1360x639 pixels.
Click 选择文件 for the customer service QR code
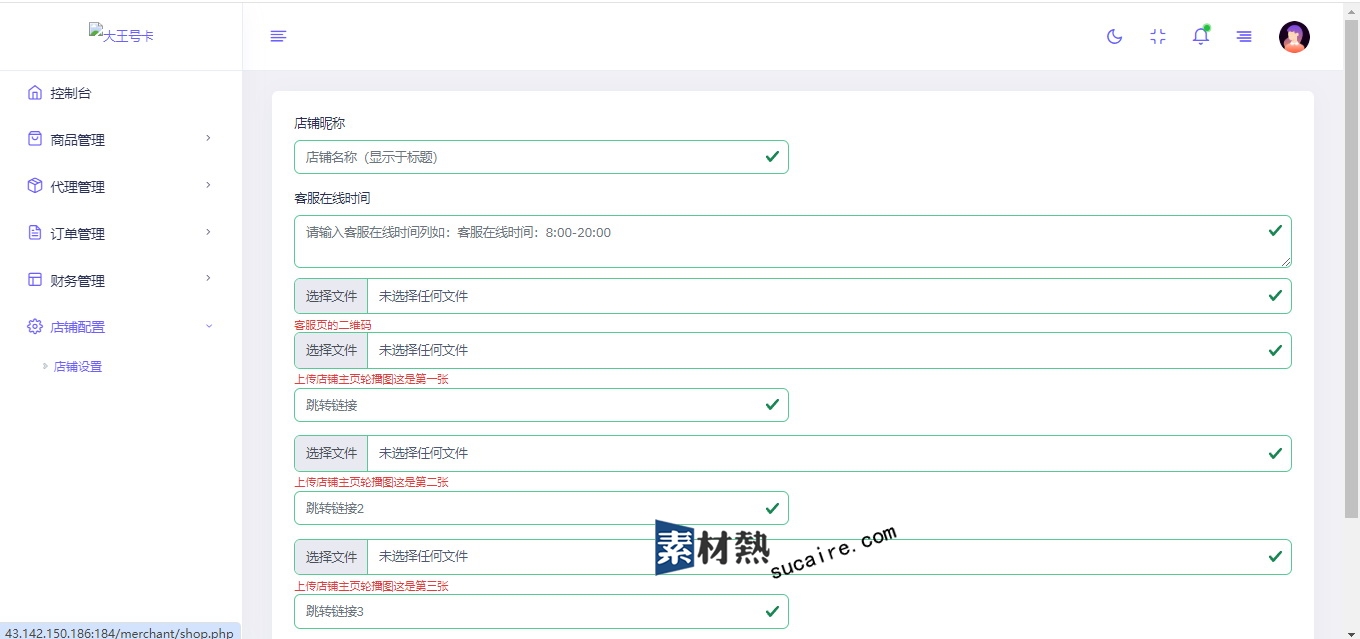[x=331, y=296]
